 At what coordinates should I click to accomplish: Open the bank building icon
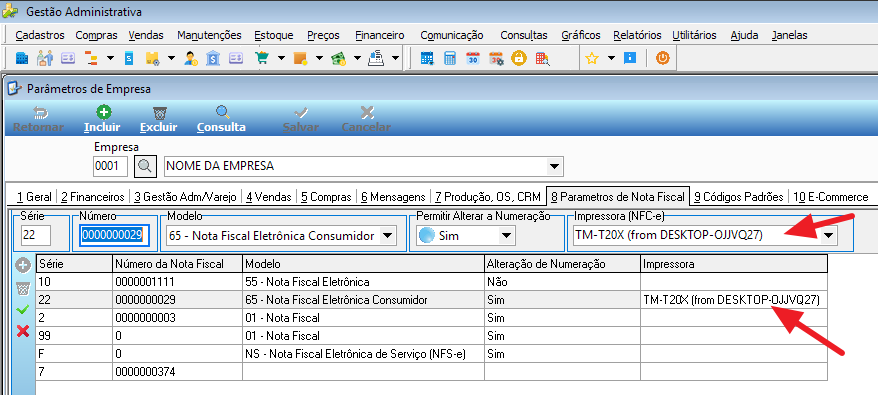pos(213,58)
